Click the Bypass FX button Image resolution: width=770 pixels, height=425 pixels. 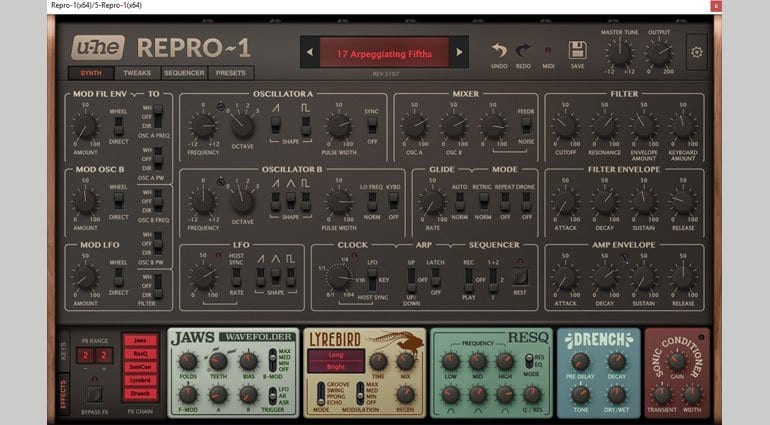(94, 394)
